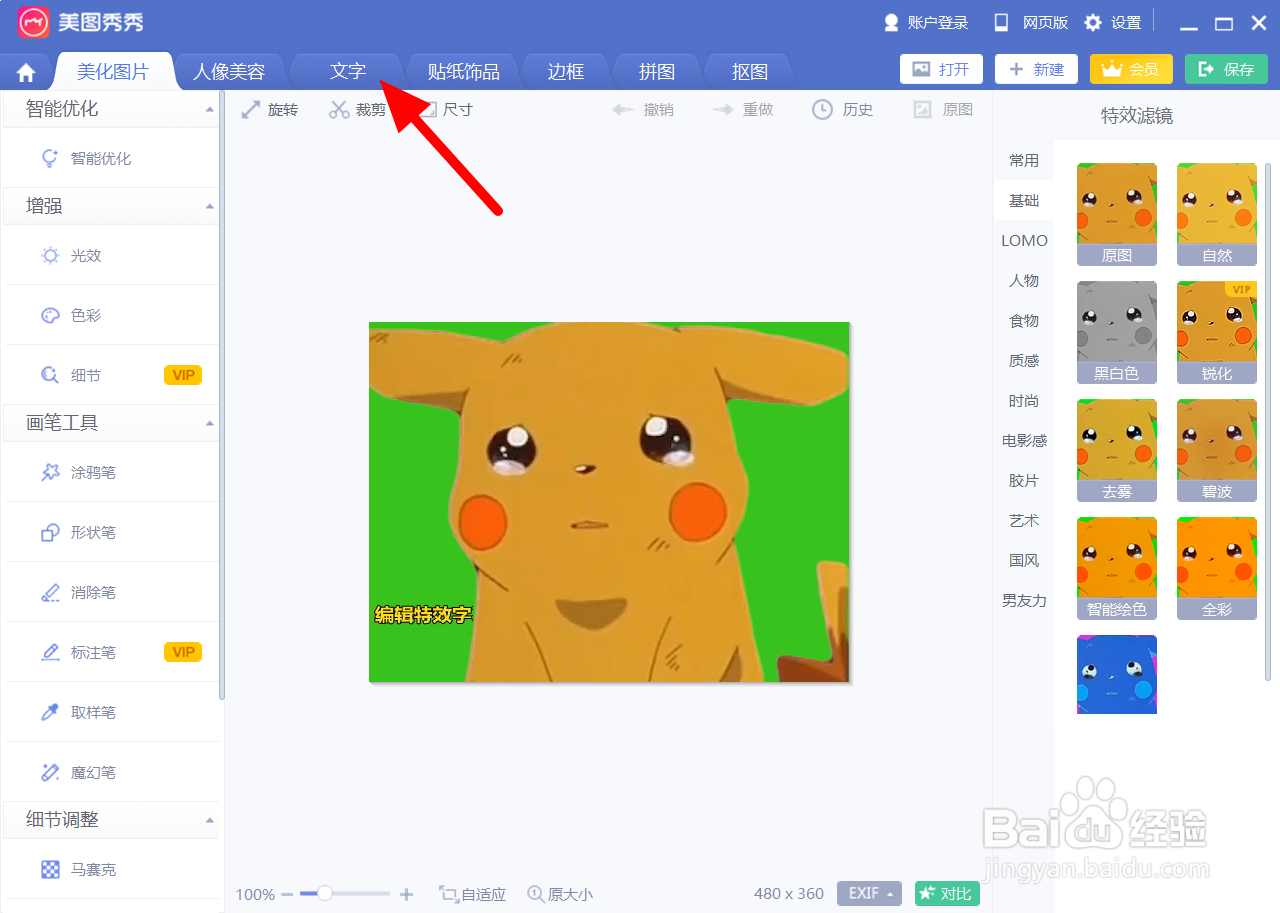Select the 基础 filter category

(x=1024, y=200)
